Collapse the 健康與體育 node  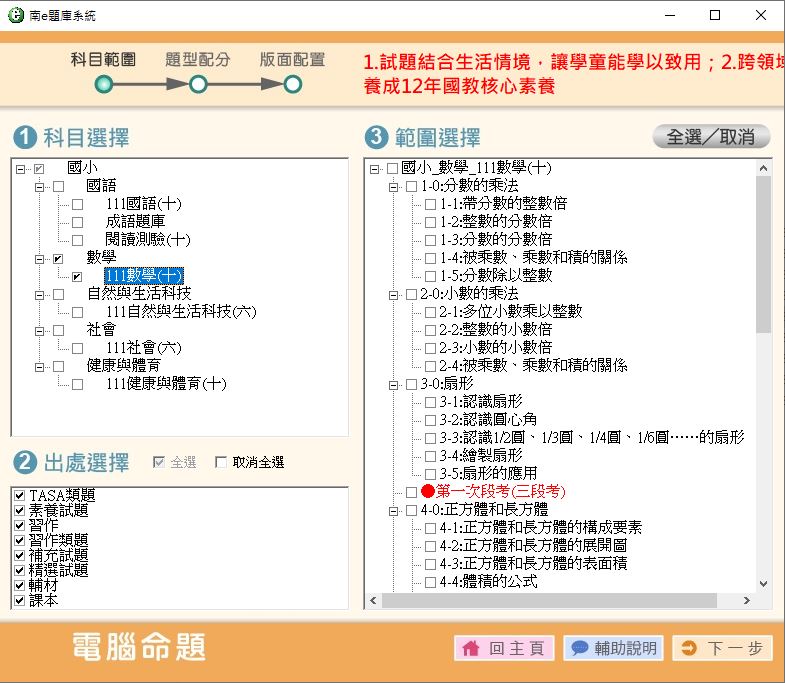tap(39, 367)
